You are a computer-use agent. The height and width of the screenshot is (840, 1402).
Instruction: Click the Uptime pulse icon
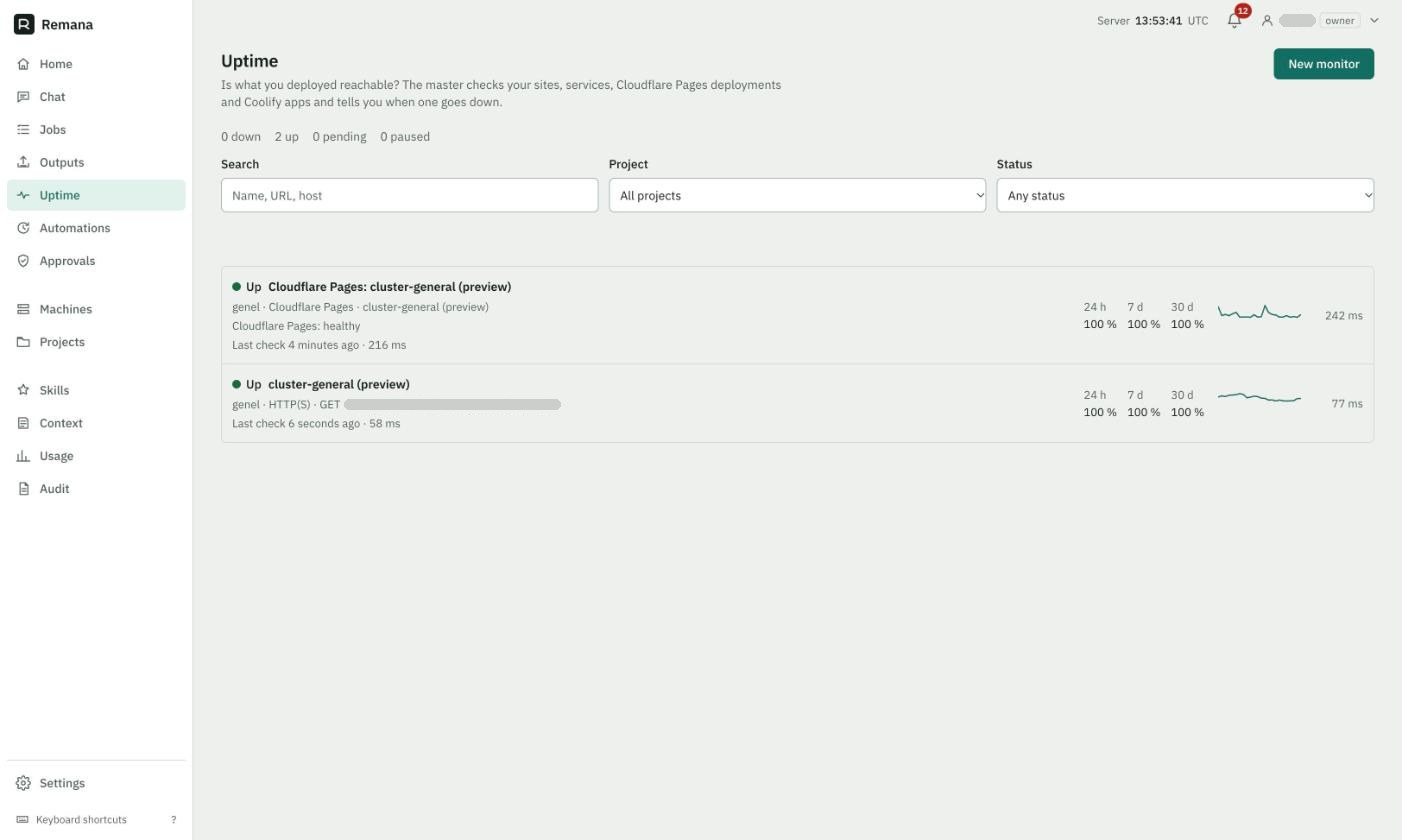[23, 195]
